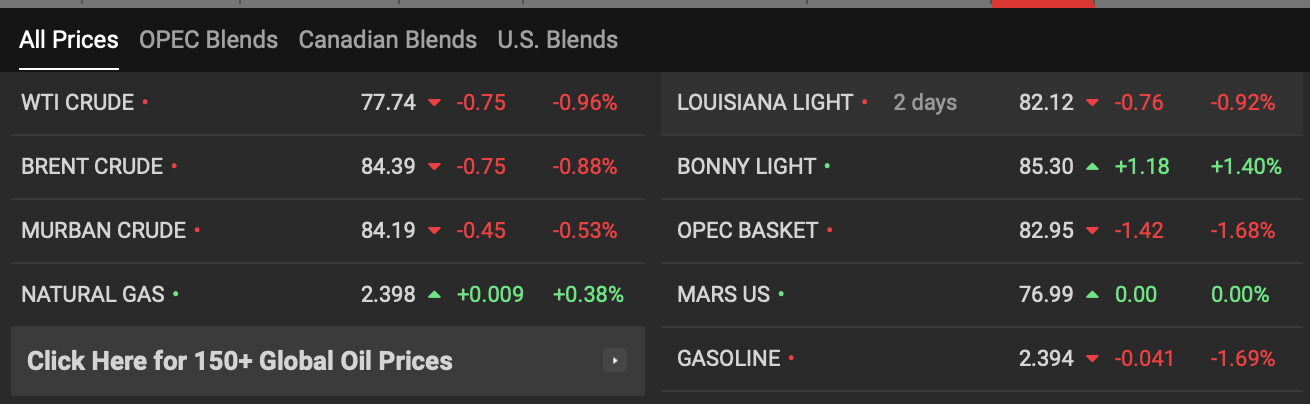This screenshot has width=1310, height=404.
Task: Click the OPEC BASKET label
Action: click(747, 230)
